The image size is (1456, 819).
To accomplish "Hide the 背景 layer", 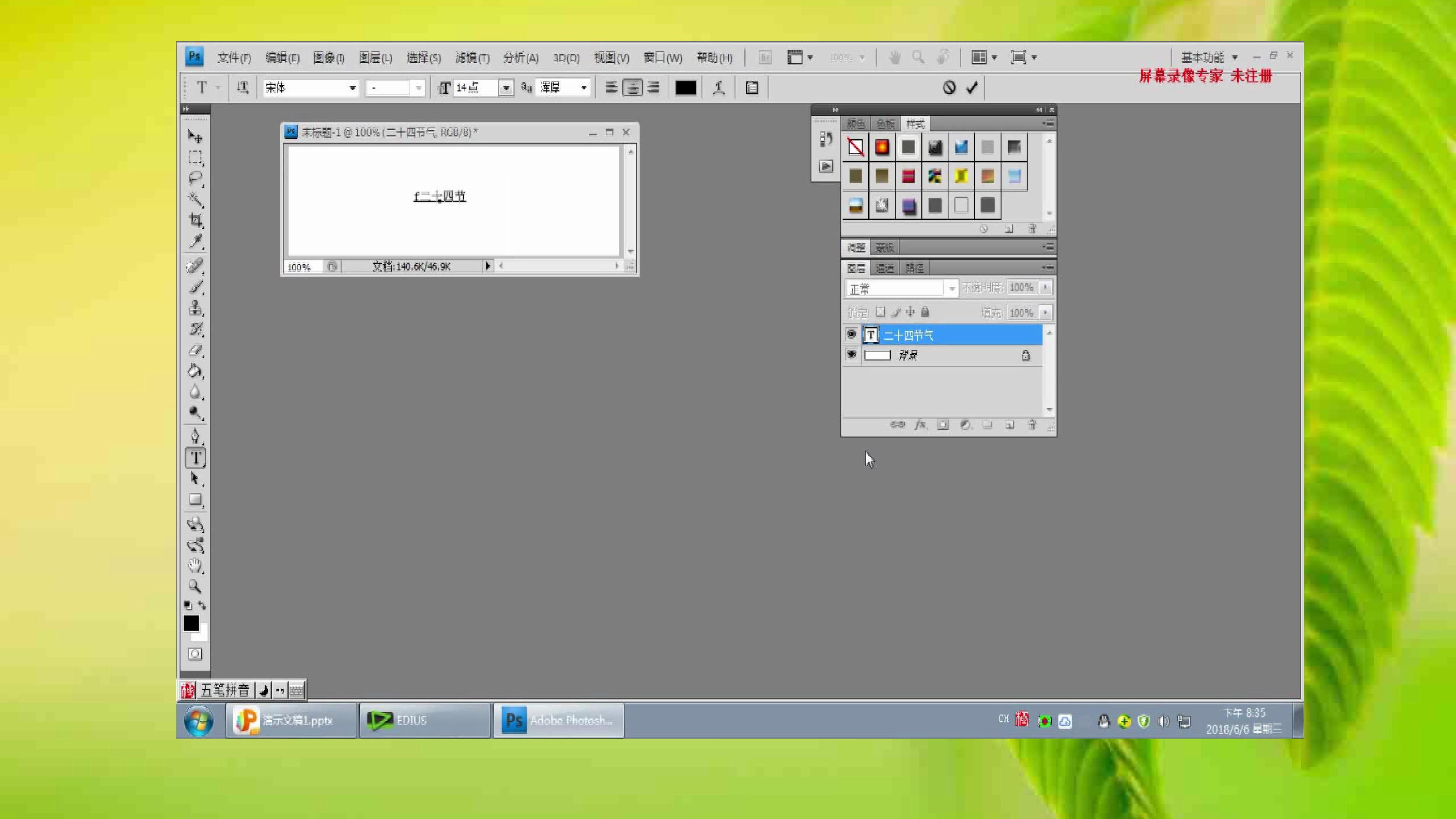I will pos(851,355).
